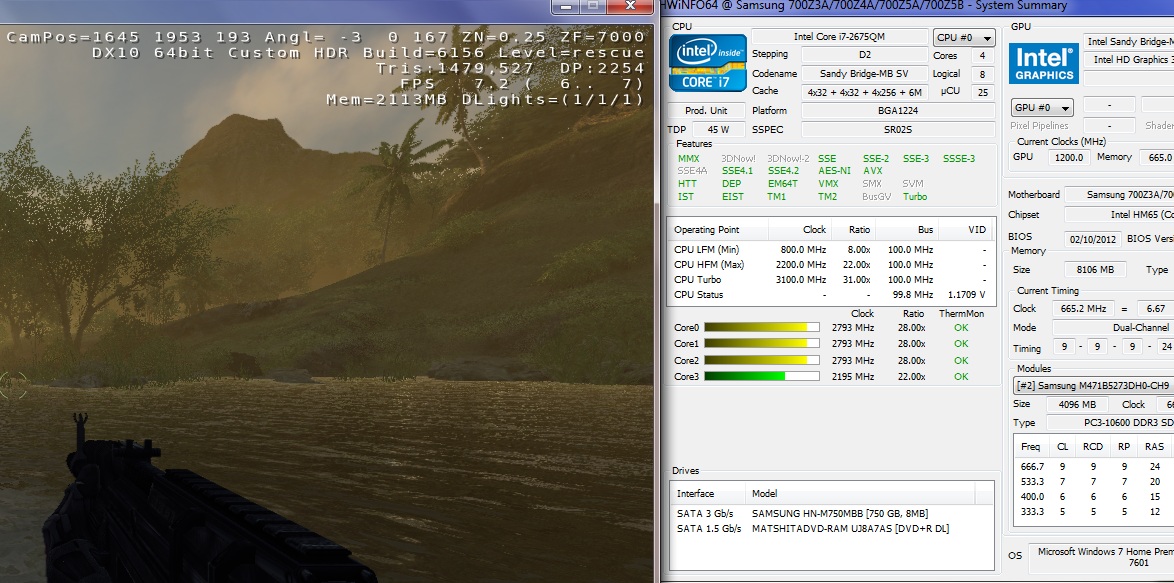Click the Core0 usage bar
1174x583 pixels.
click(x=761, y=327)
